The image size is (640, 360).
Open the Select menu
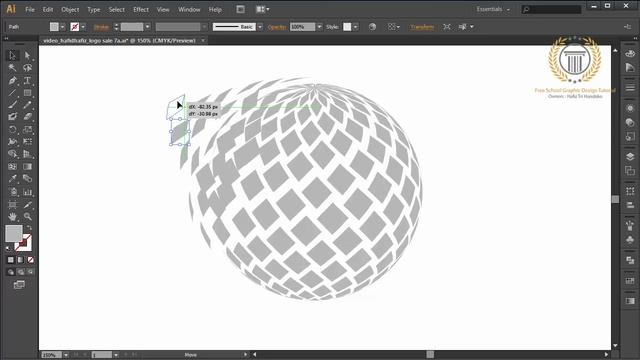click(116, 9)
